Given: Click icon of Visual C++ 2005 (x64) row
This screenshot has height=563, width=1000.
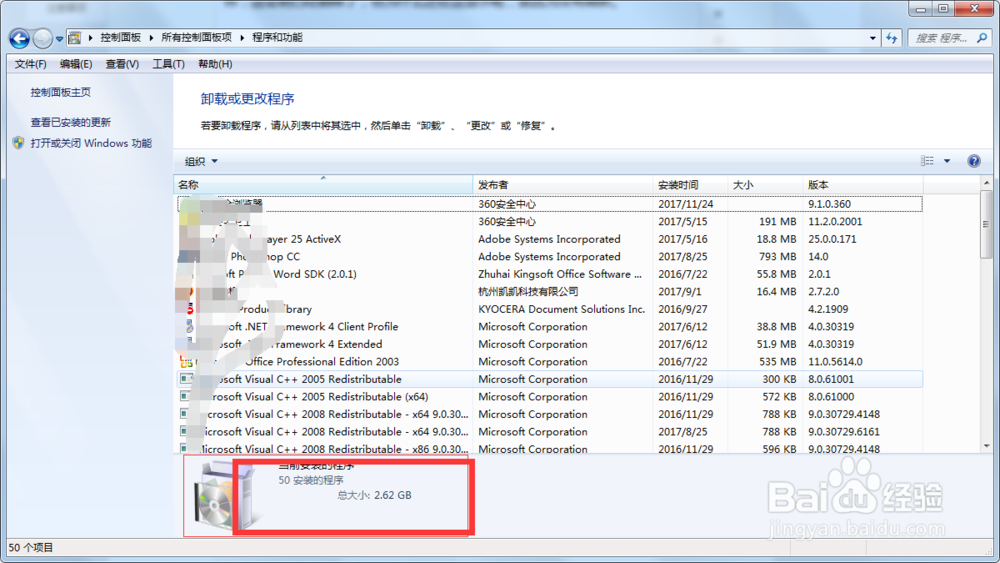Looking at the screenshot, I should click(x=185, y=396).
